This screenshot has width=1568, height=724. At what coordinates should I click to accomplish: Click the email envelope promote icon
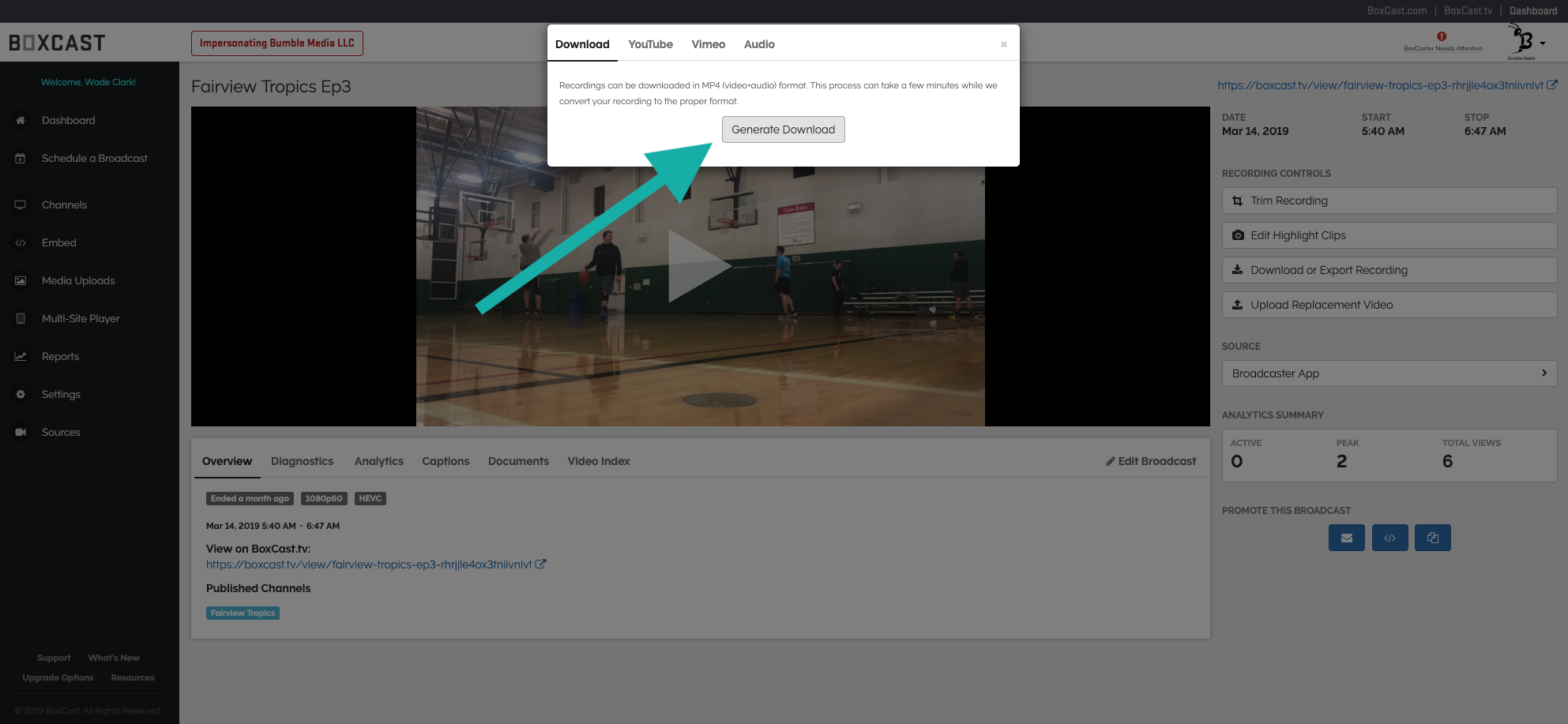(1346, 538)
